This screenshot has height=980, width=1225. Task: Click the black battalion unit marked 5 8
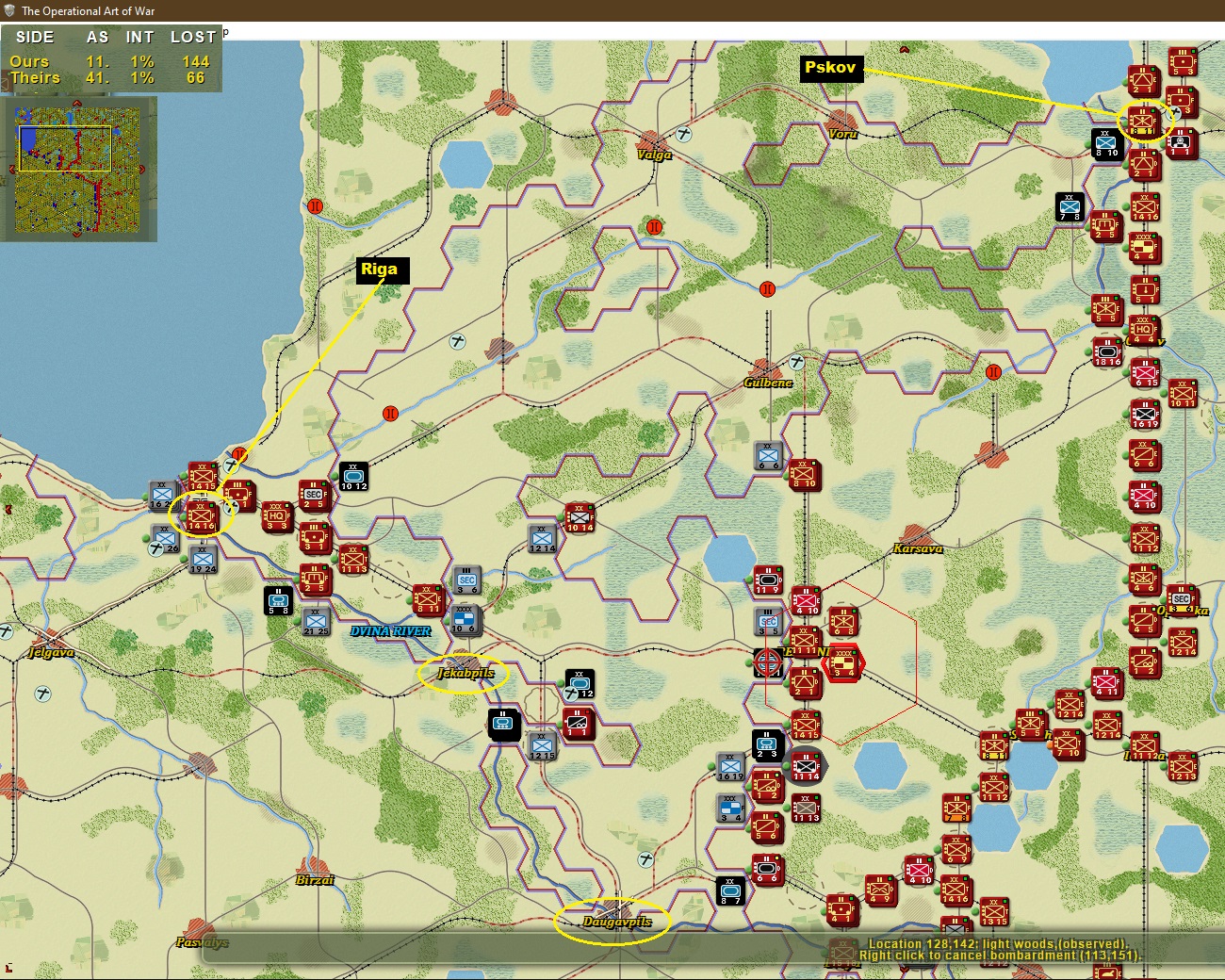(279, 601)
